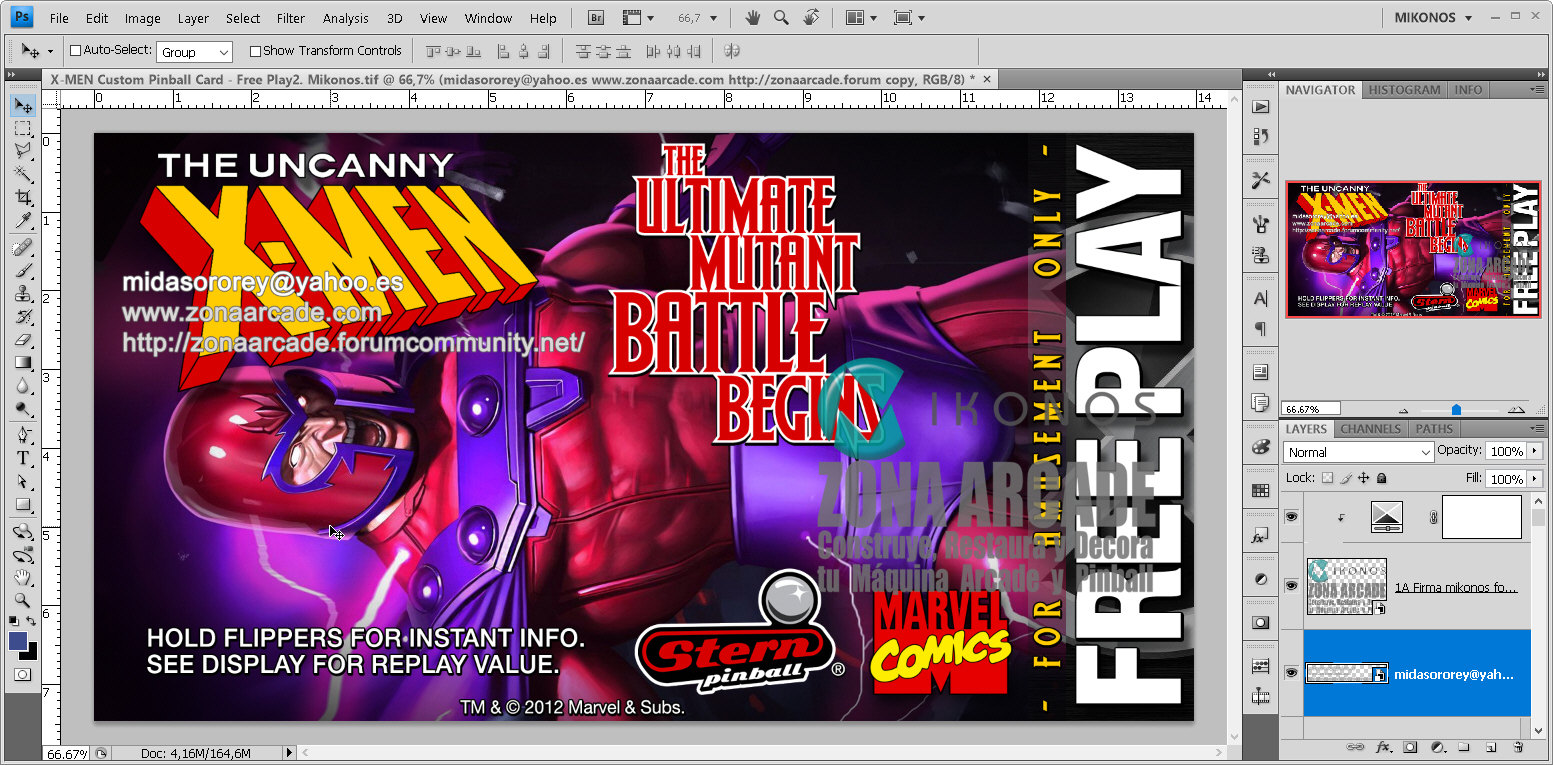
Task: Hide the midasororey@yah... layer
Action: point(1291,673)
